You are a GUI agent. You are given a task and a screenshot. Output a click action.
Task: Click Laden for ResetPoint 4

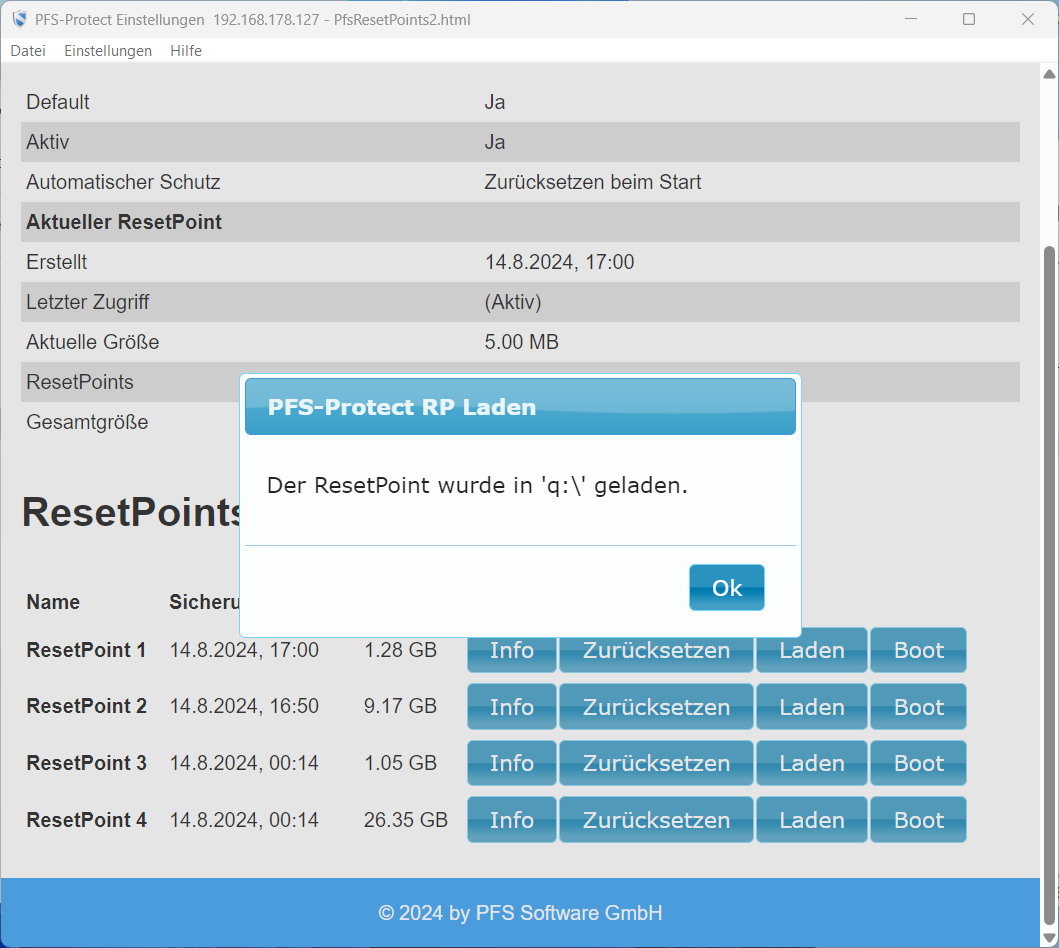811,820
